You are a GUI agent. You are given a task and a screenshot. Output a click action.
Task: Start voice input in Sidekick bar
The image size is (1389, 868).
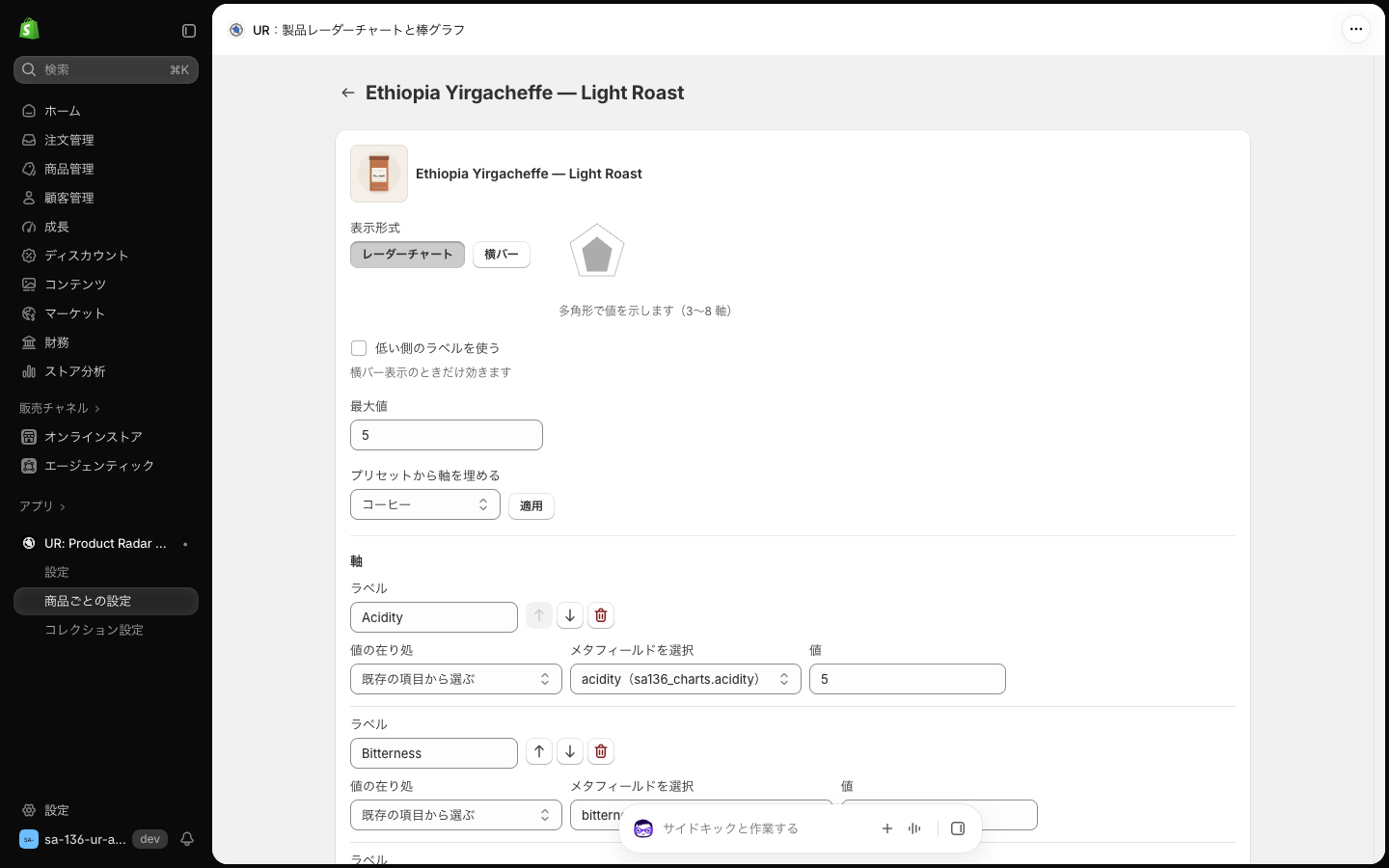tap(914, 828)
